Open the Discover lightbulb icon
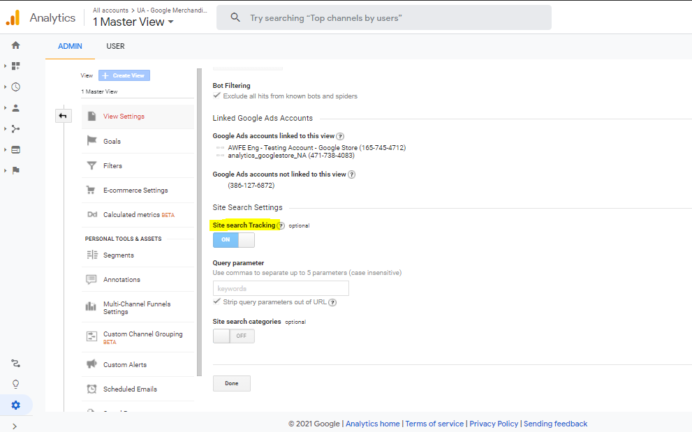The image size is (692, 432). (x=16, y=384)
